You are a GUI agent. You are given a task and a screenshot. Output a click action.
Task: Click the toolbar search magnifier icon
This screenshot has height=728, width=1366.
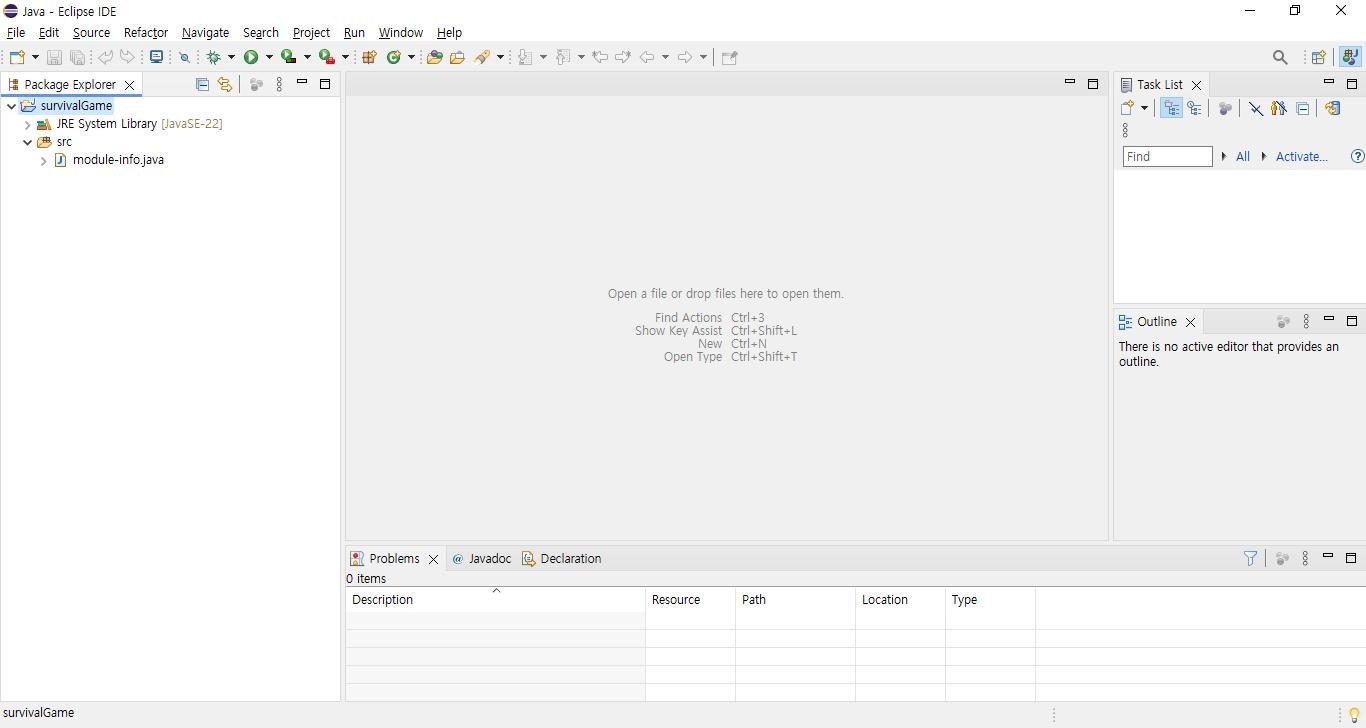pos(1280,58)
